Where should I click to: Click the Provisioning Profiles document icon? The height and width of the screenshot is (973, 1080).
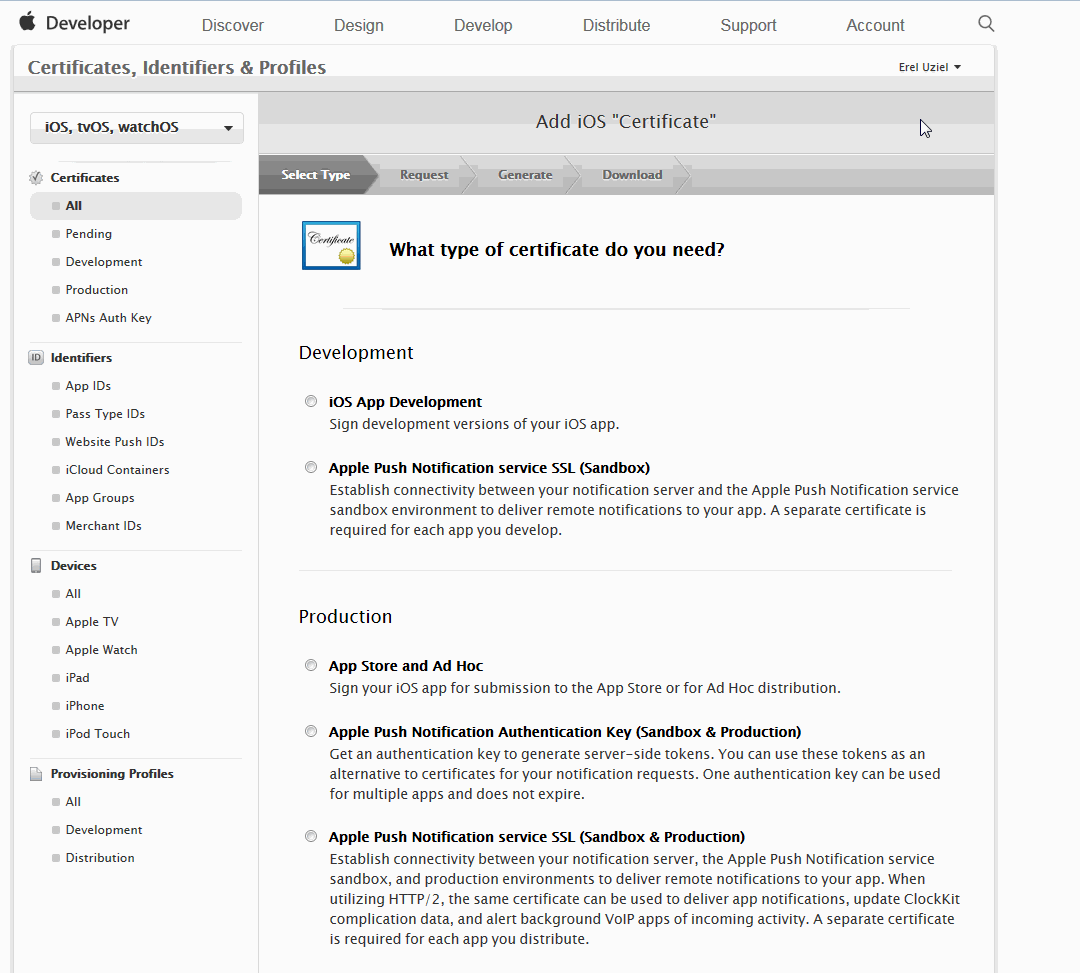36,773
